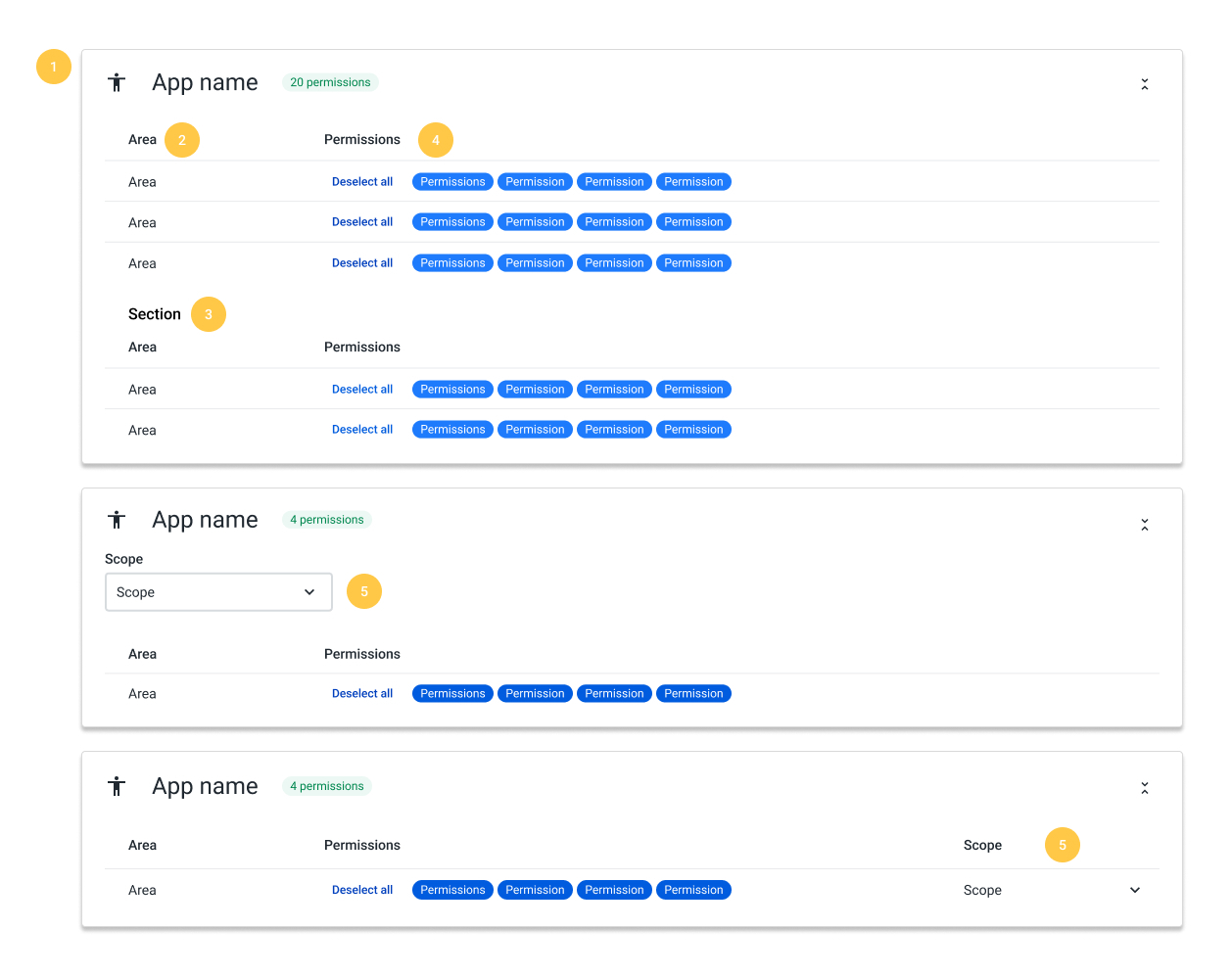The image size is (1232, 976).
Task: Click the green 20 permissions badge
Action: pos(330,82)
